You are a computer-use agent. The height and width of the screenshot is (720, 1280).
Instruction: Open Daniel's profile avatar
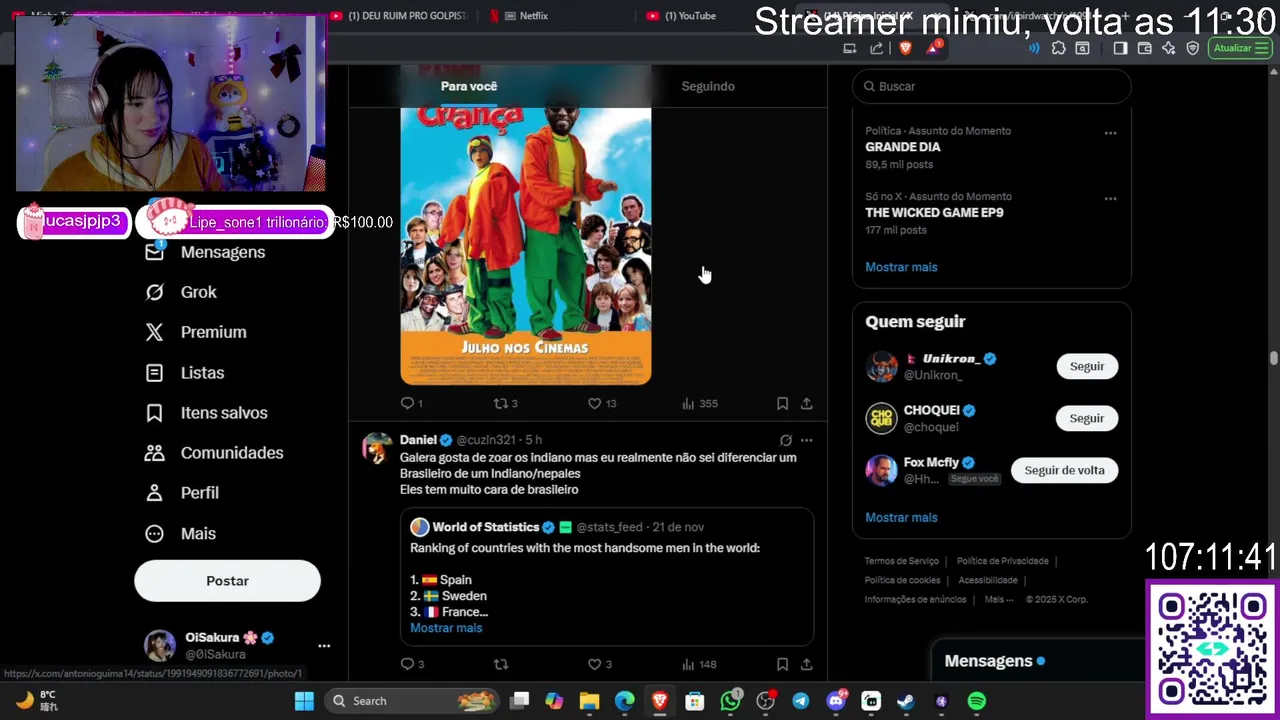click(x=377, y=448)
